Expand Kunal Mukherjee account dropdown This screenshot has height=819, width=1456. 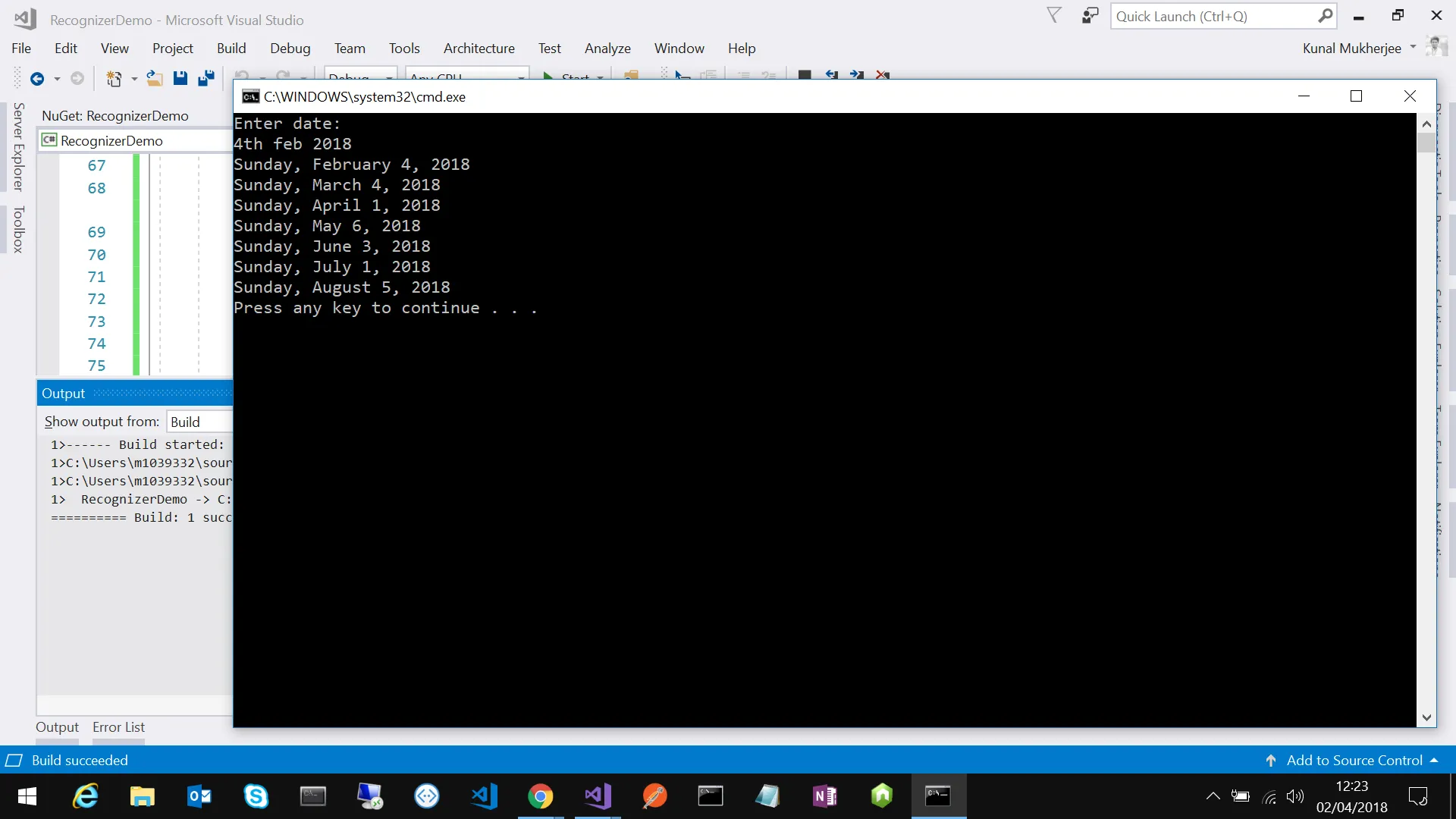click(1413, 47)
